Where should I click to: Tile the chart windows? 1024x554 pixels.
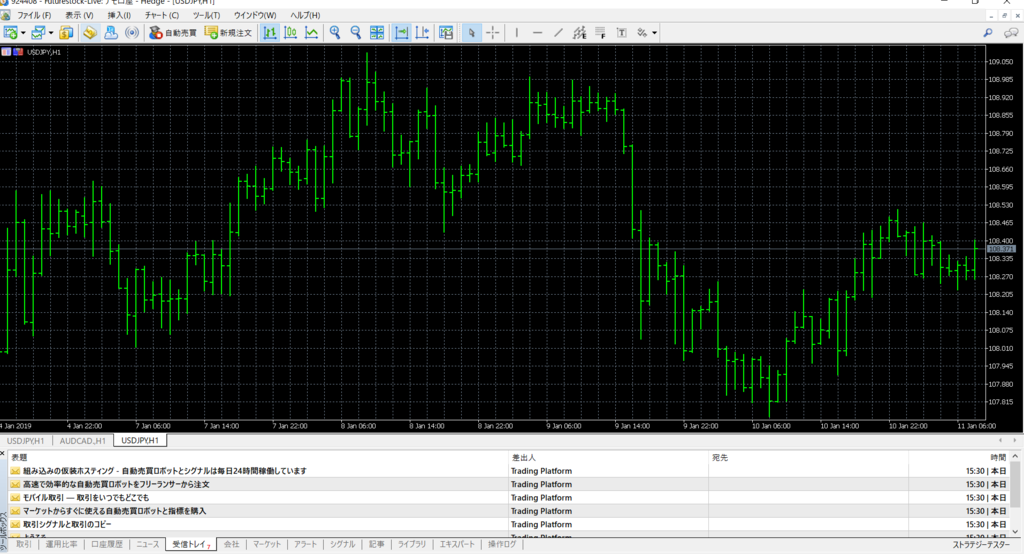point(377,33)
